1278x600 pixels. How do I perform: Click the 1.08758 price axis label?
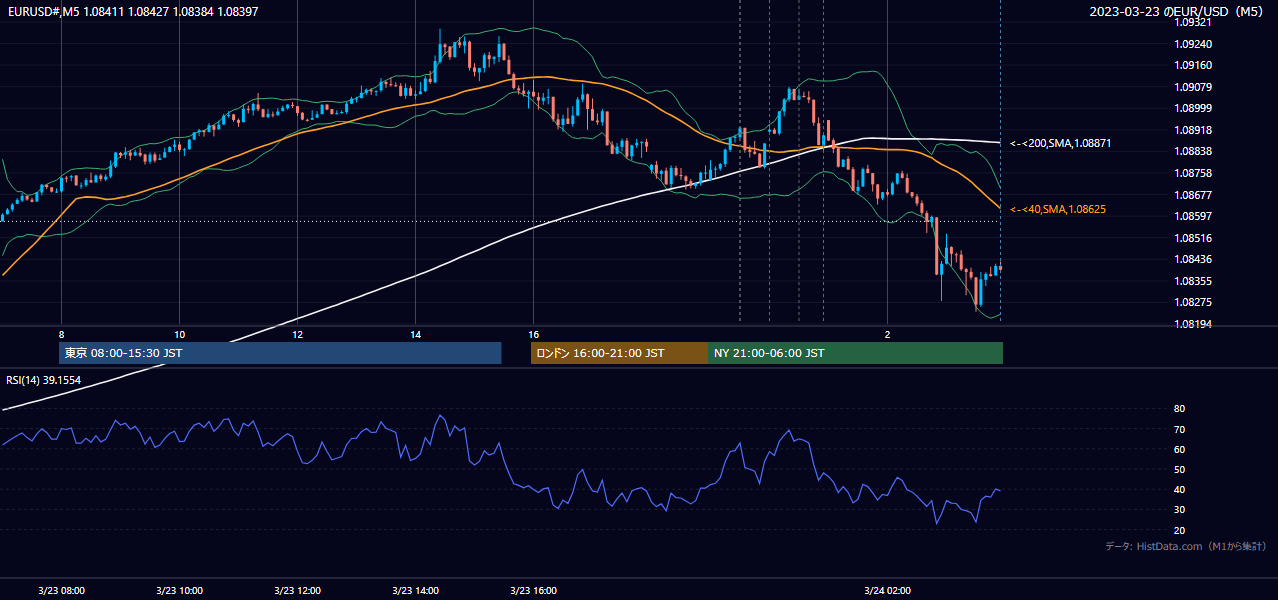coord(1193,173)
